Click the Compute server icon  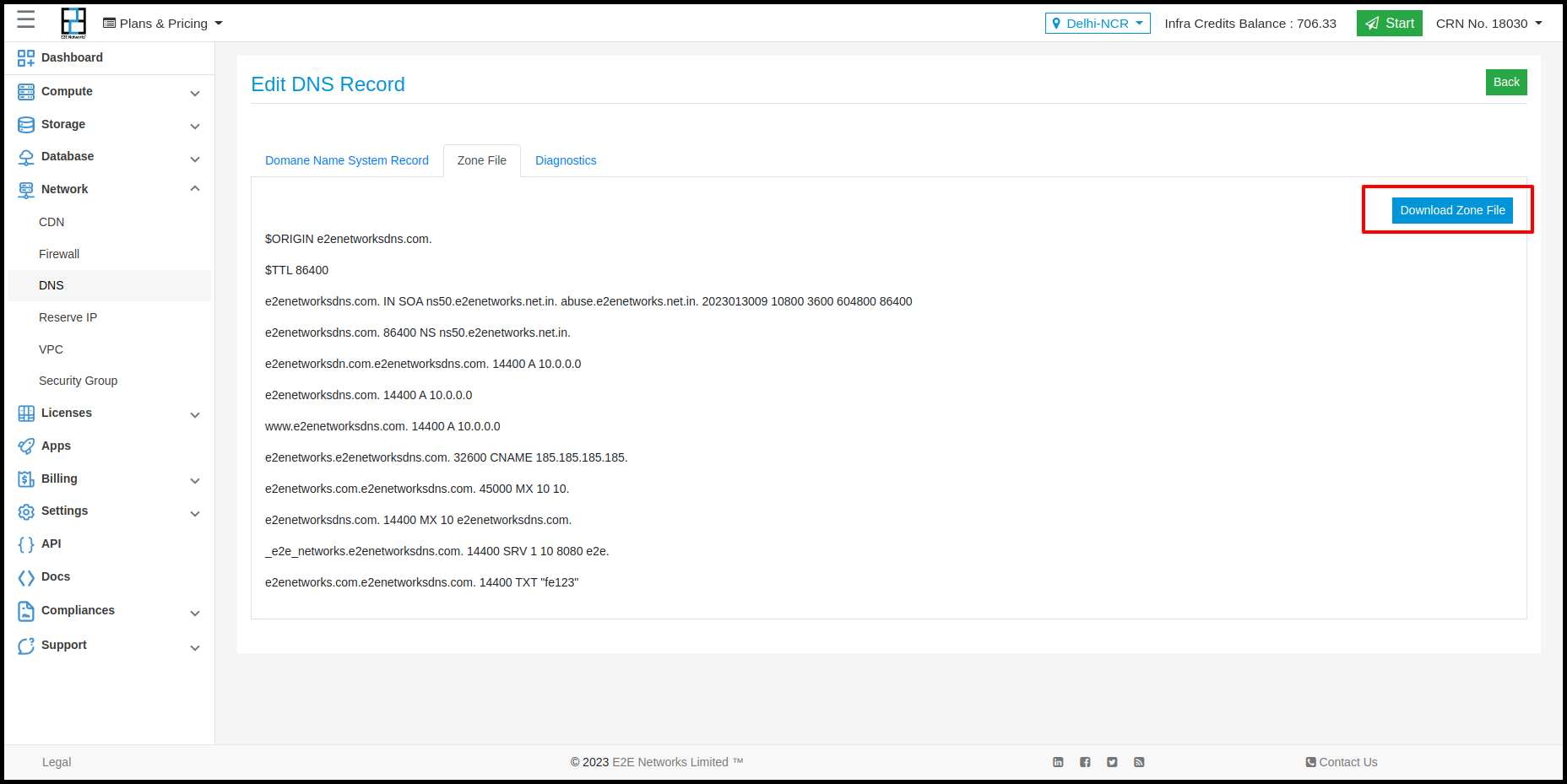pos(26,91)
